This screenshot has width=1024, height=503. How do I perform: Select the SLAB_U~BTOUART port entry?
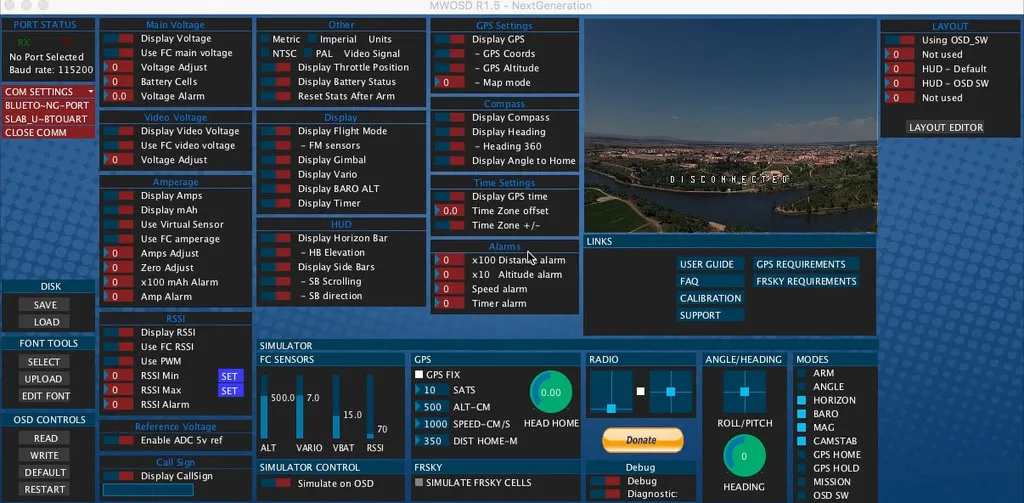tap(48, 118)
